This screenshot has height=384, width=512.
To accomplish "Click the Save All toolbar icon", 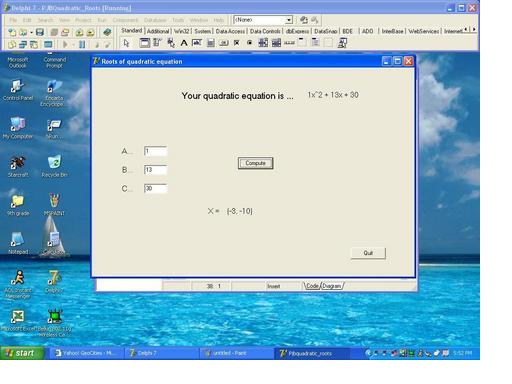I will point(54,32).
